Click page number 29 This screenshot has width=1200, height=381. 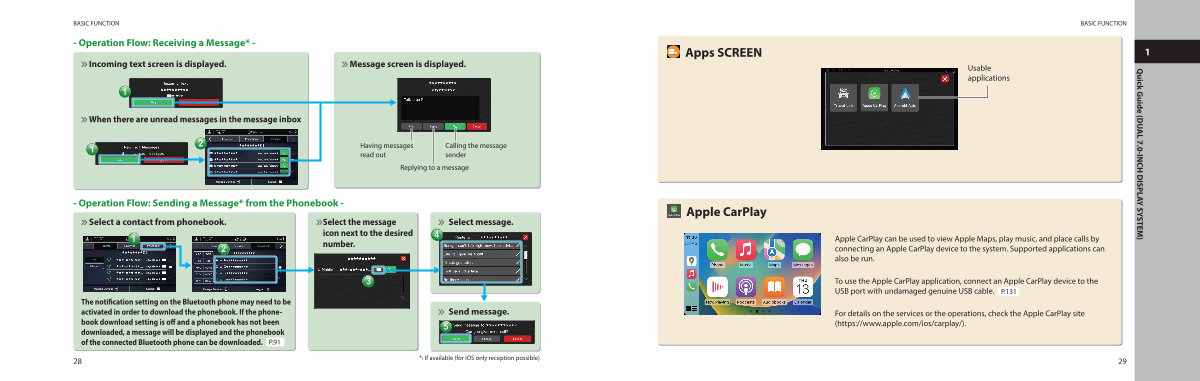1121,360
